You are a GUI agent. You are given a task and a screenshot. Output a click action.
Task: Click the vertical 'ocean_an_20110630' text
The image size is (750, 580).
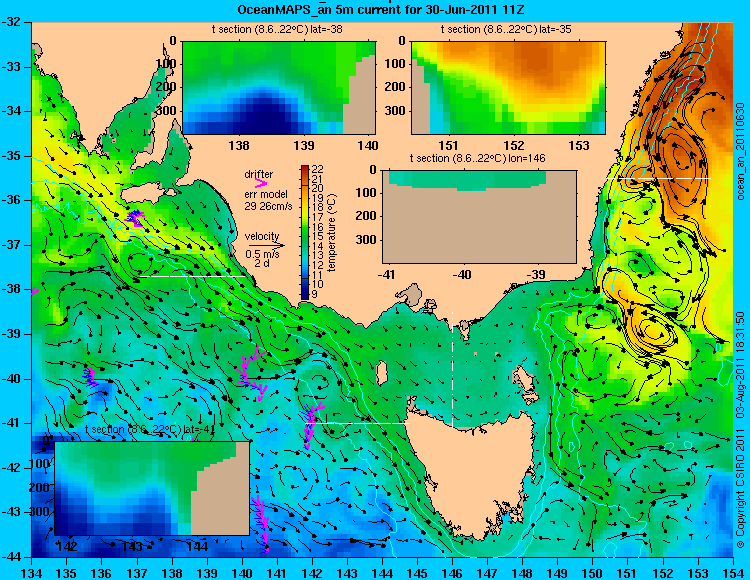741,152
